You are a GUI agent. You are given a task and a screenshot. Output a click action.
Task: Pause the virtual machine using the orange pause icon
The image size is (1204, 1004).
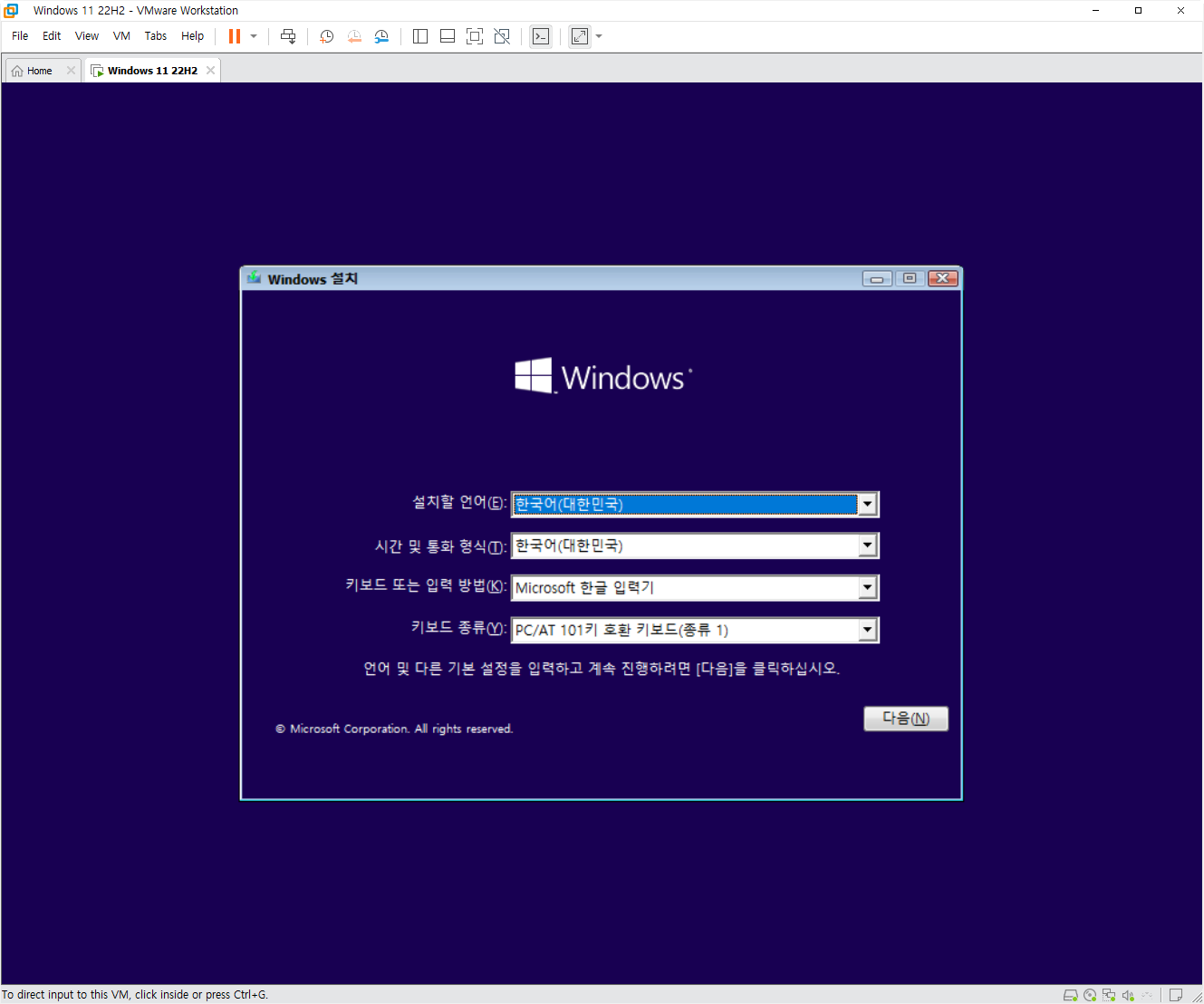coord(235,36)
